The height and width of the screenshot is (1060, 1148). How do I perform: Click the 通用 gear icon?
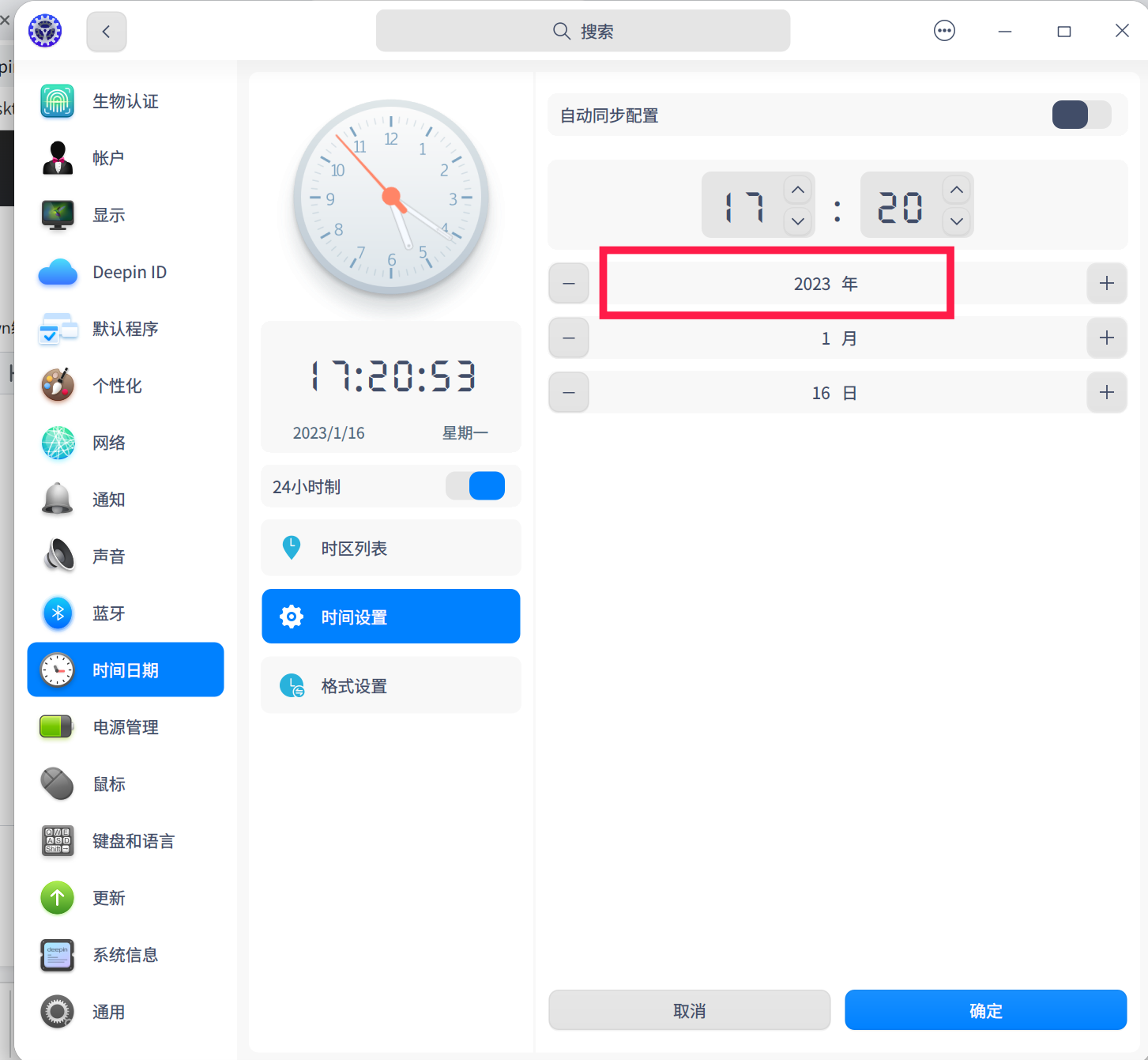[x=58, y=1012]
